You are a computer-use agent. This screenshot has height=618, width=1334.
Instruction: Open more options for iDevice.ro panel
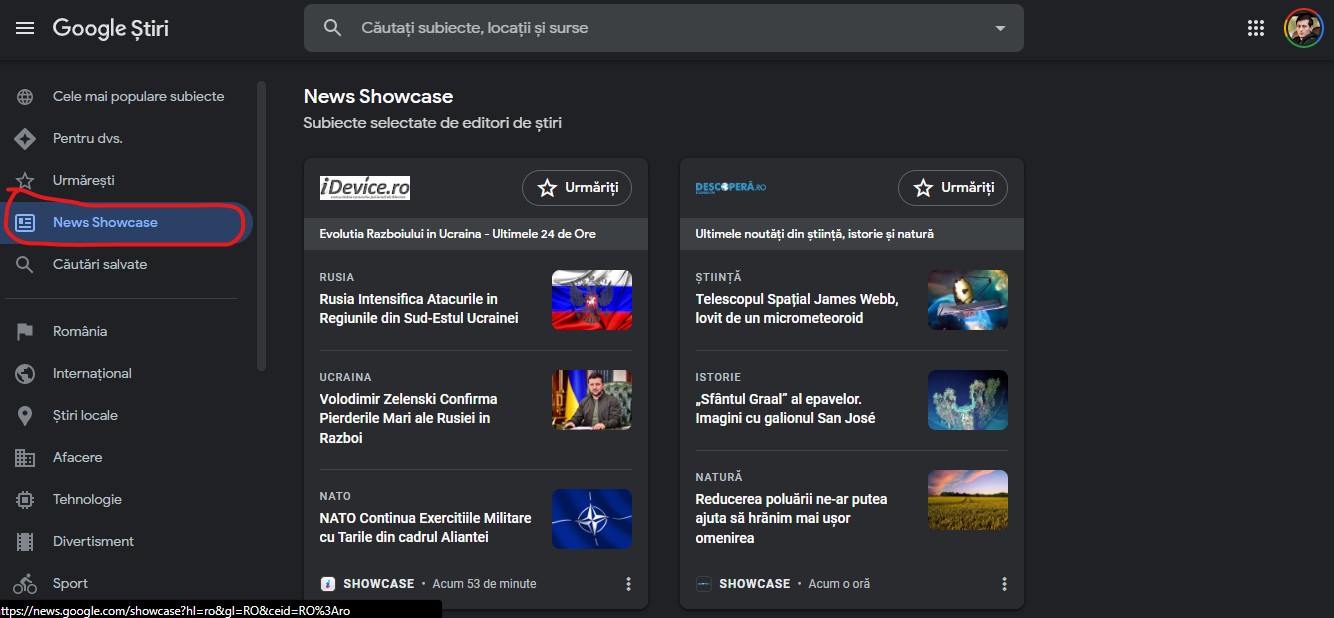coord(628,584)
